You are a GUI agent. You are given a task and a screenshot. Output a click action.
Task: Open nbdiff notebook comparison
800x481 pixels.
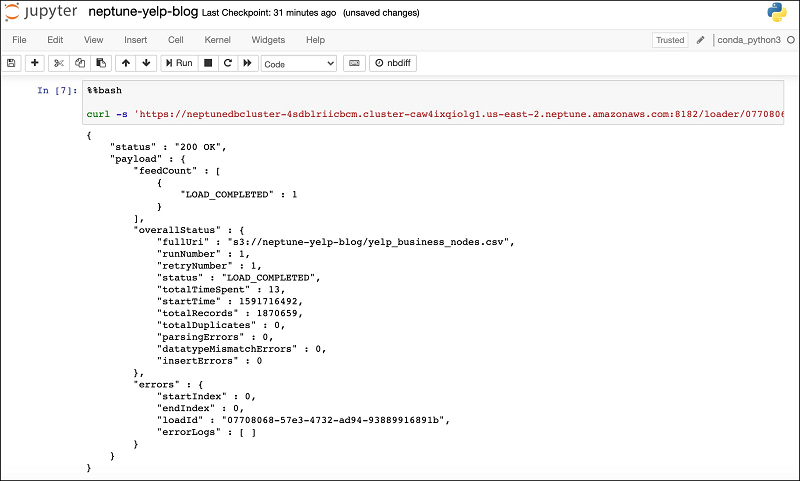coord(393,63)
